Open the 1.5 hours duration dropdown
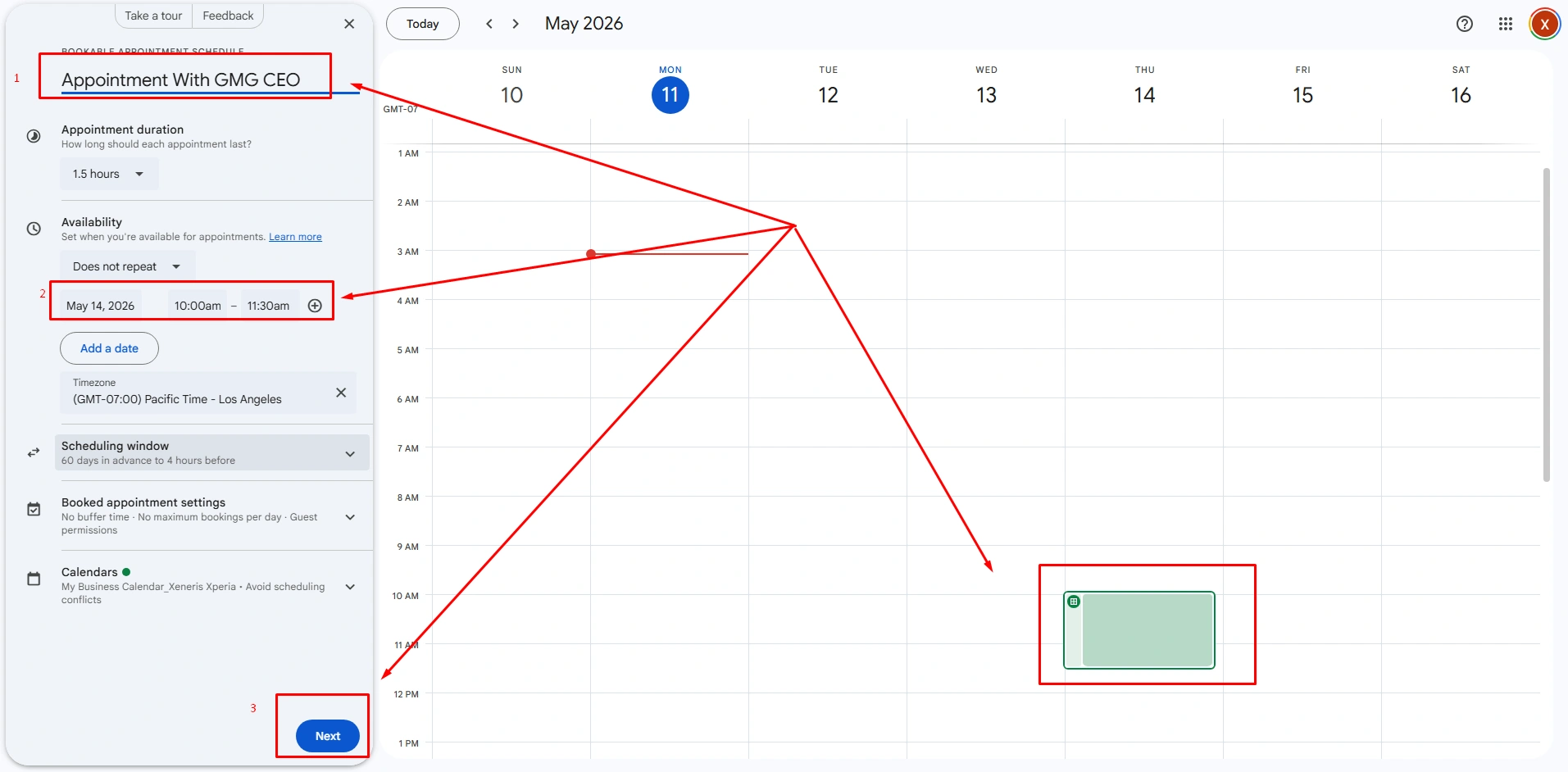1568x772 pixels. (109, 174)
